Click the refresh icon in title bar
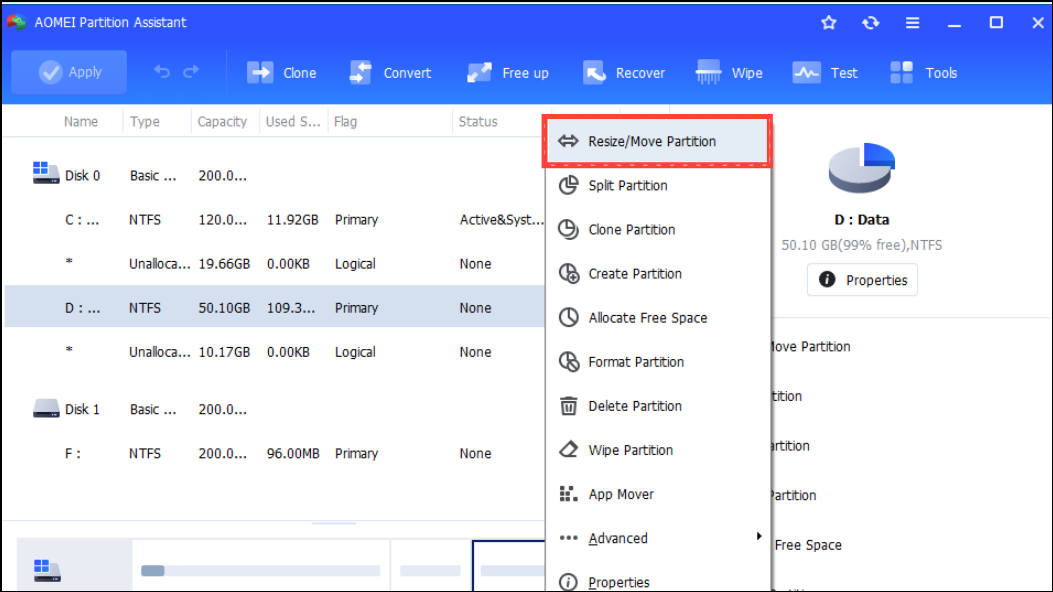This screenshot has width=1053, height=592. click(870, 23)
